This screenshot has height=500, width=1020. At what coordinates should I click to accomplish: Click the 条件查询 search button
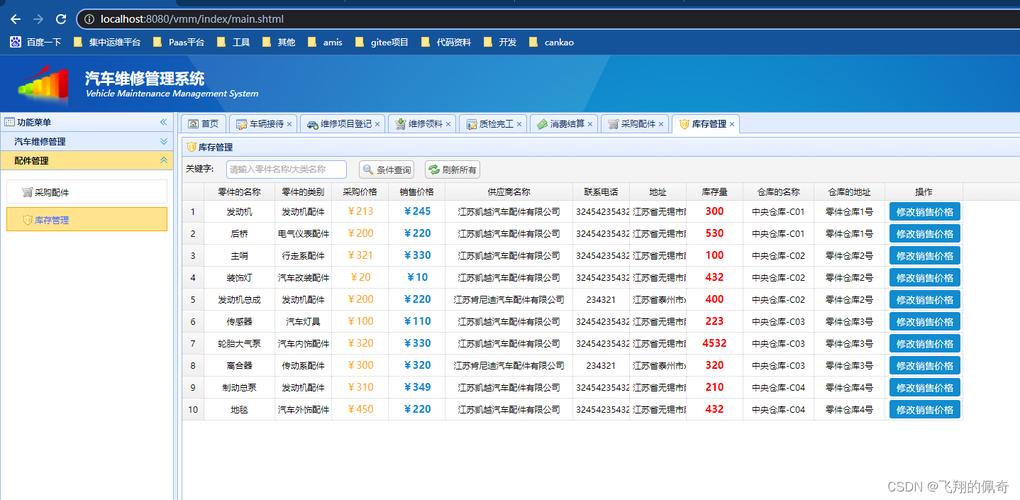(387, 170)
